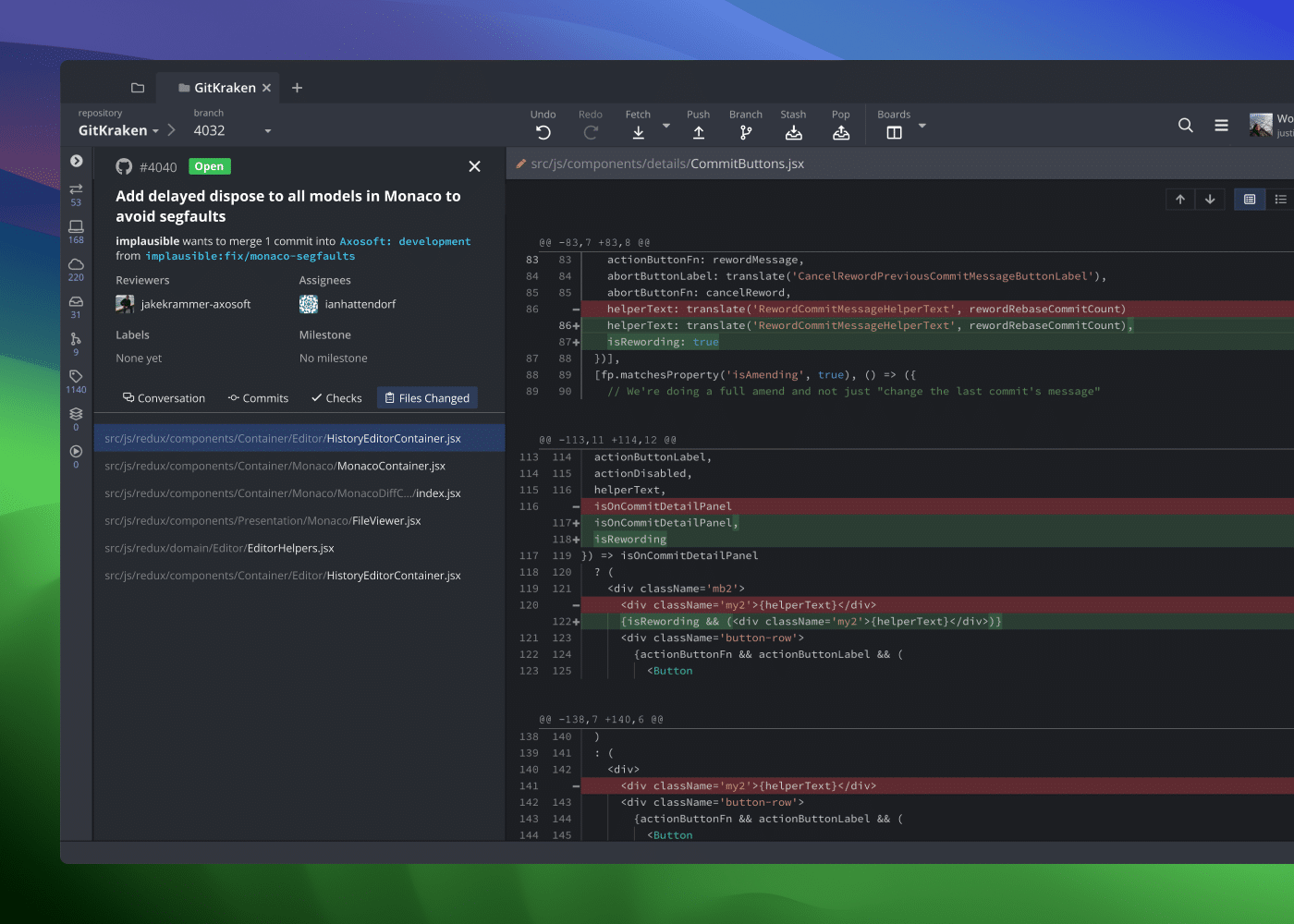The image size is (1294, 924).
Task: Close the GitKraken tab
Action: 266,88
